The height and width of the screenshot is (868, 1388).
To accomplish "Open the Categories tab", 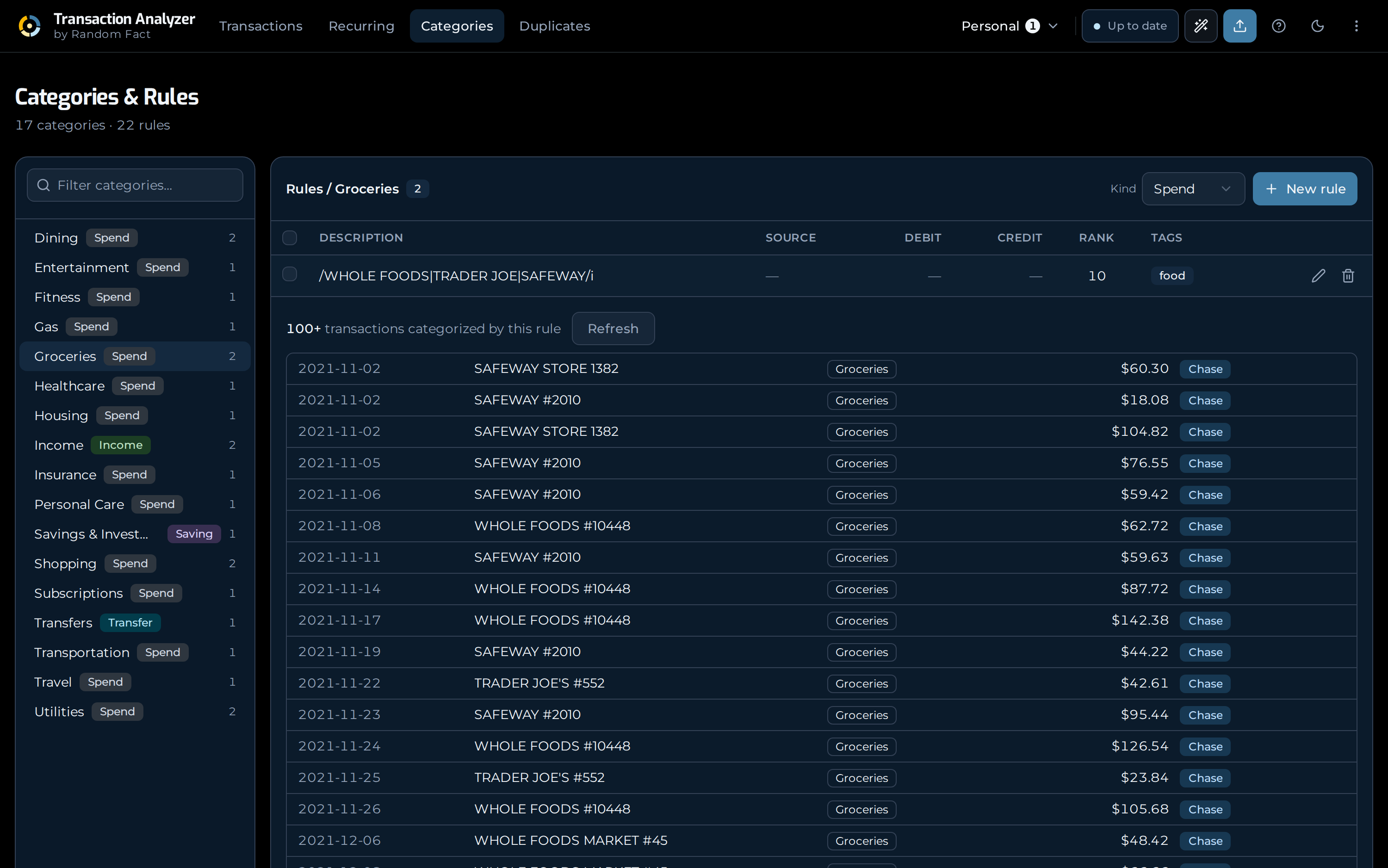I will coord(456,26).
